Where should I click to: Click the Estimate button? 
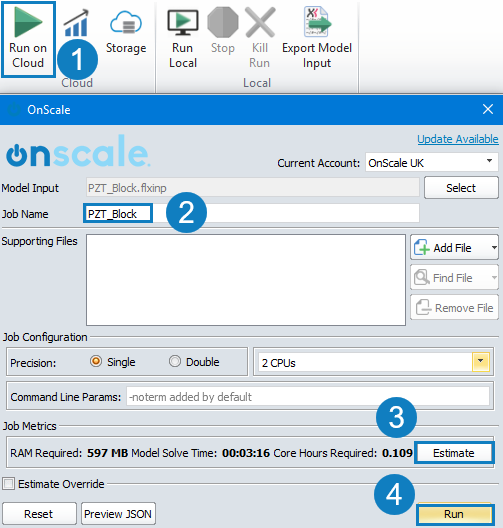[454, 453]
